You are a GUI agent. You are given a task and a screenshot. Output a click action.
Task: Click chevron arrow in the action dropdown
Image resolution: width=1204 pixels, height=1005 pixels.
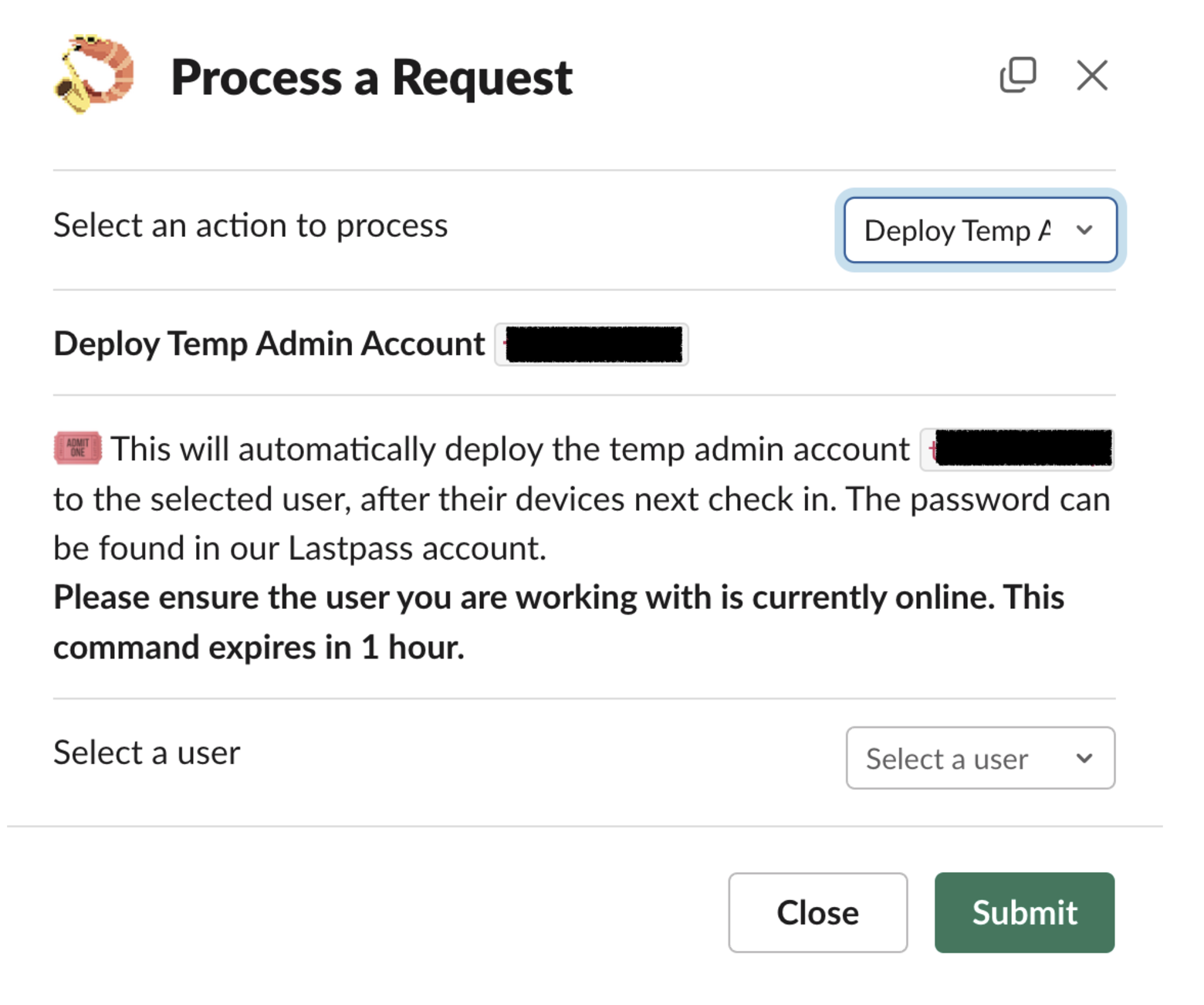pos(1084,230)
